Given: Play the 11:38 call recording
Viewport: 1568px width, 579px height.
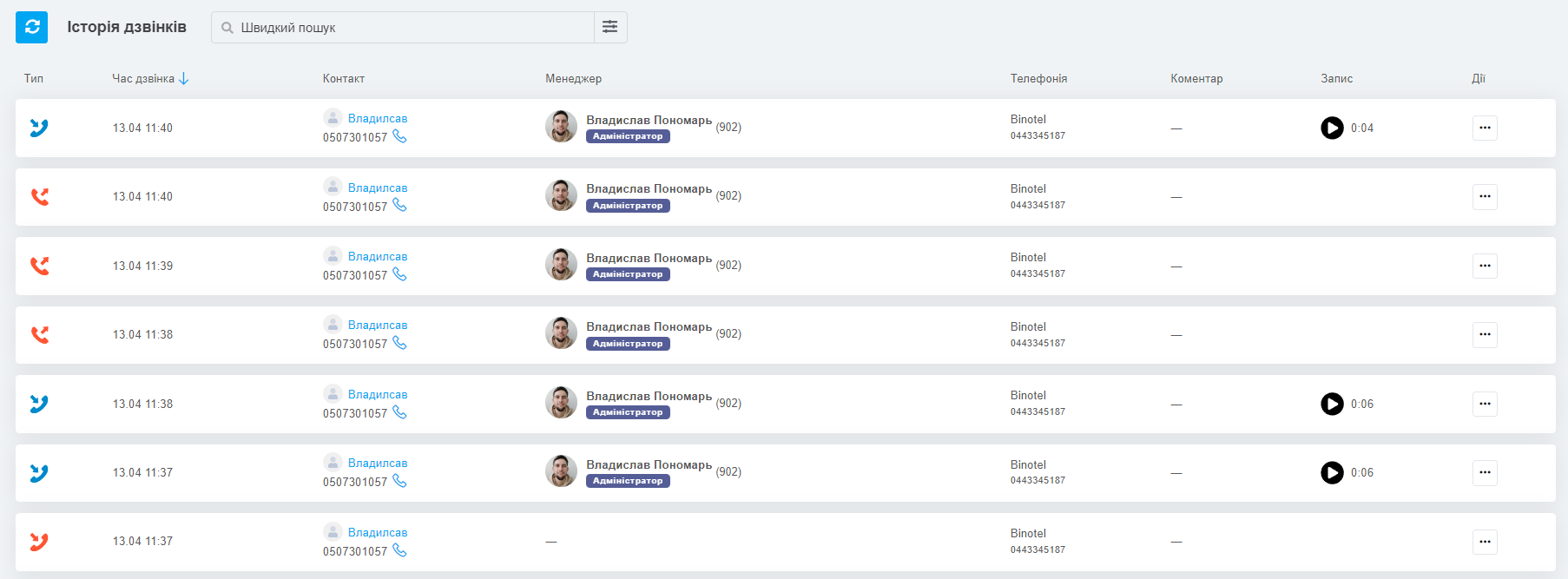Looking at the screenshot, I should [1332, 404].
